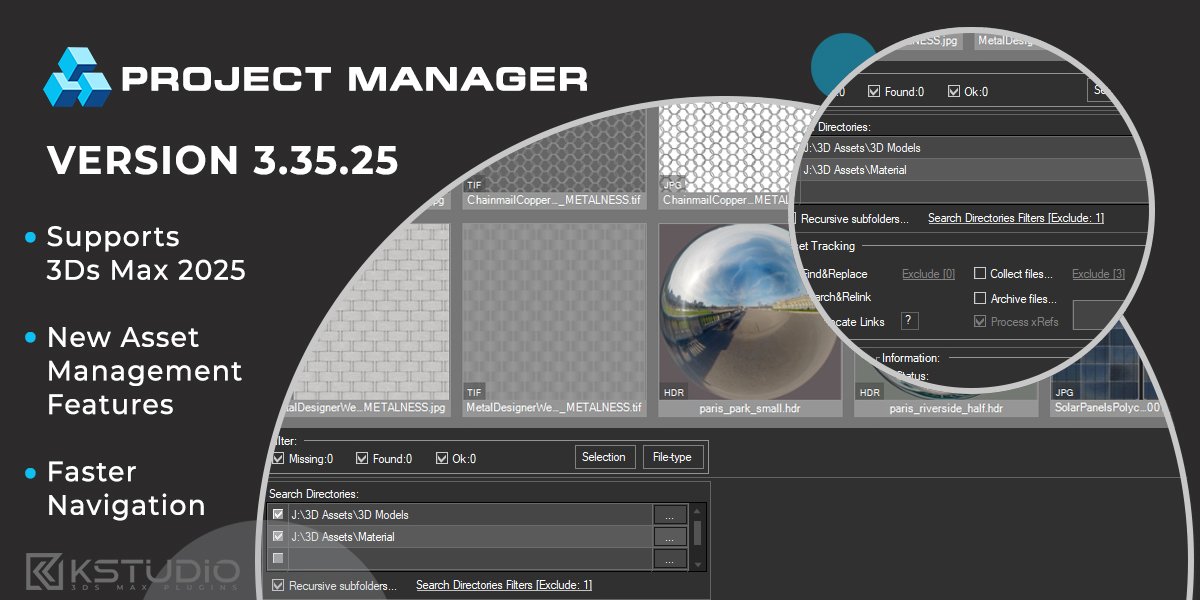Screen dimensions: 1200x600
Task: Click the question mark help button
Action: (909, 321)
